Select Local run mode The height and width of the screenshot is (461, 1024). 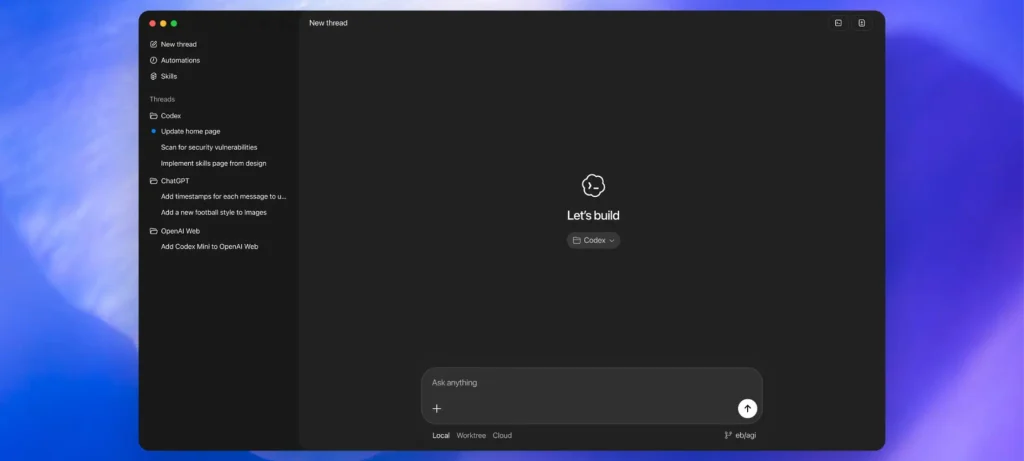(441, 436)
